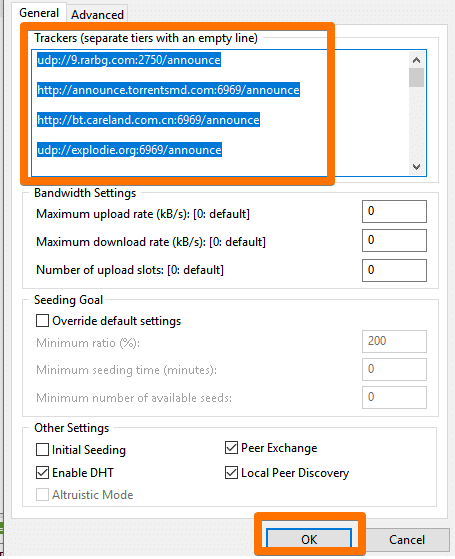Click the Number of upload slots field
The width and height of the screenshot is (455, 559).
[394, 270]
